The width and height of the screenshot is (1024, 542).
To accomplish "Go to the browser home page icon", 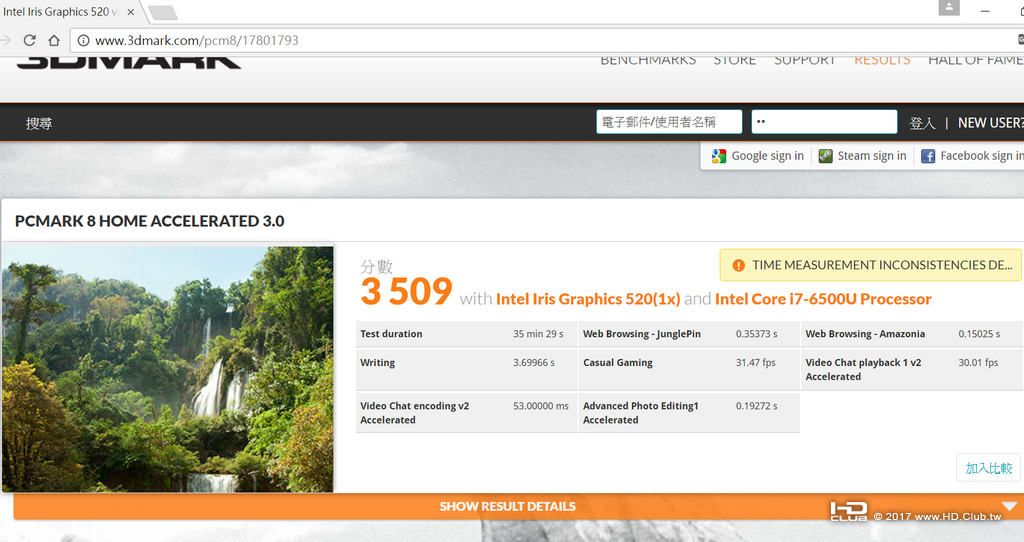I will (x=54, y=40).
